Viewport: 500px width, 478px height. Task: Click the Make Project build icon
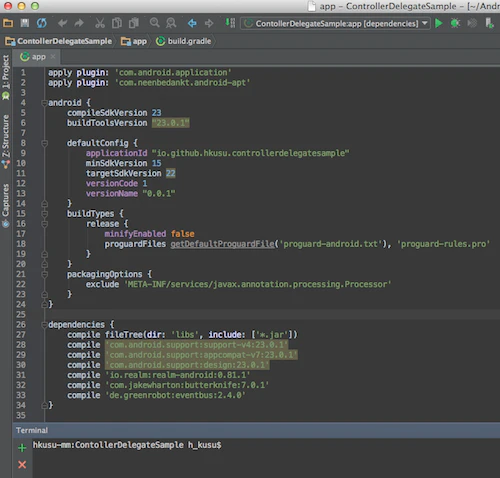pyautogui.click(x=230, y=23)
